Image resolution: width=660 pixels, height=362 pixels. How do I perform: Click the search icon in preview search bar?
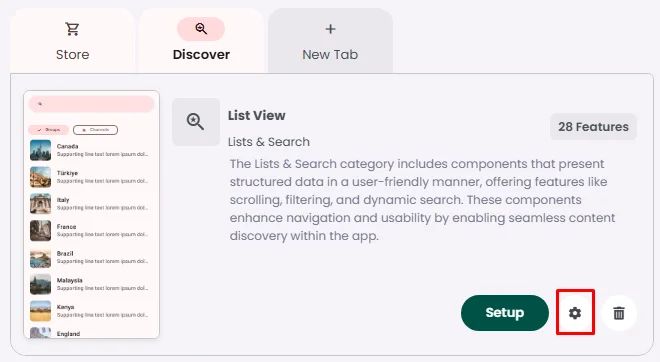[x=40, y=104]
